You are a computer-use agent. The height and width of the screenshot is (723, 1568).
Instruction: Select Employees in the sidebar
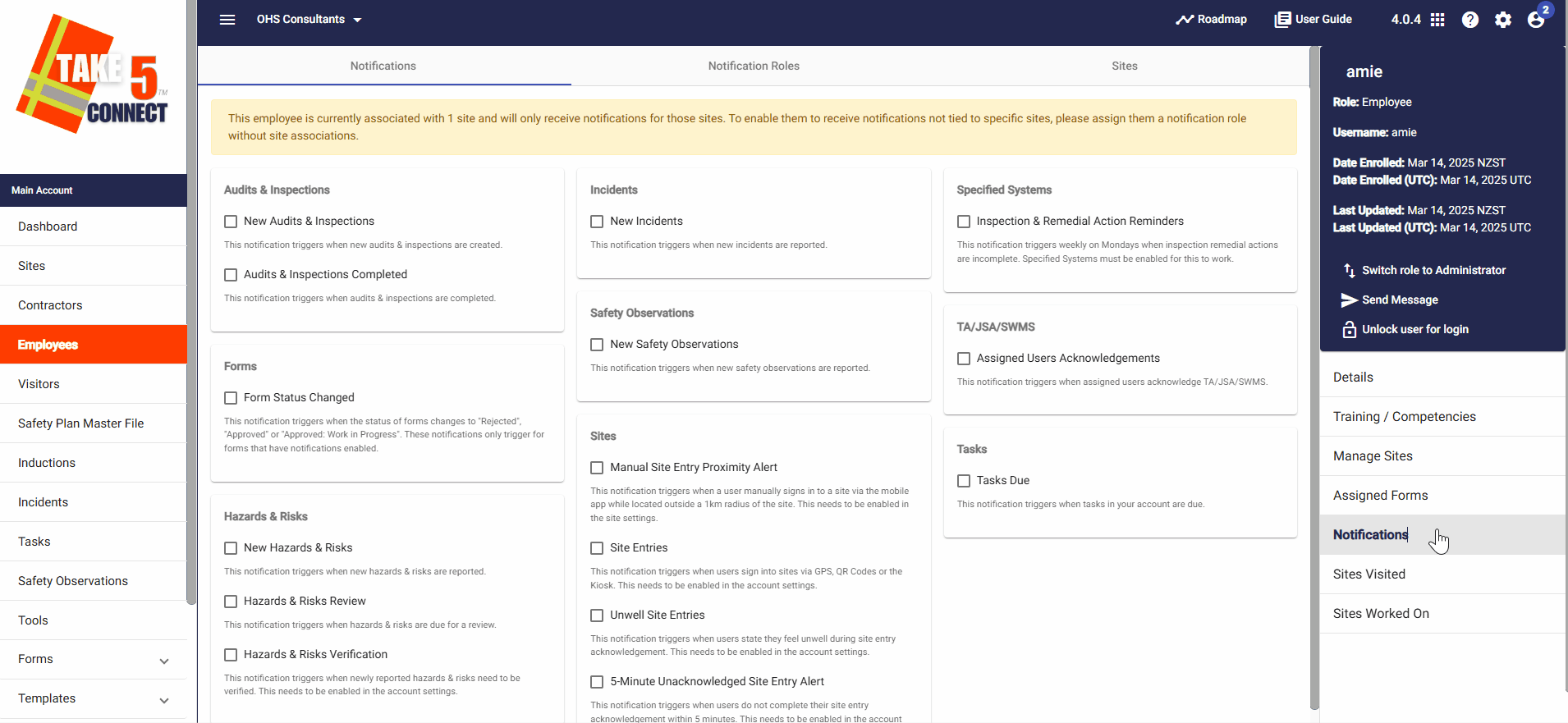pos(94,345)
